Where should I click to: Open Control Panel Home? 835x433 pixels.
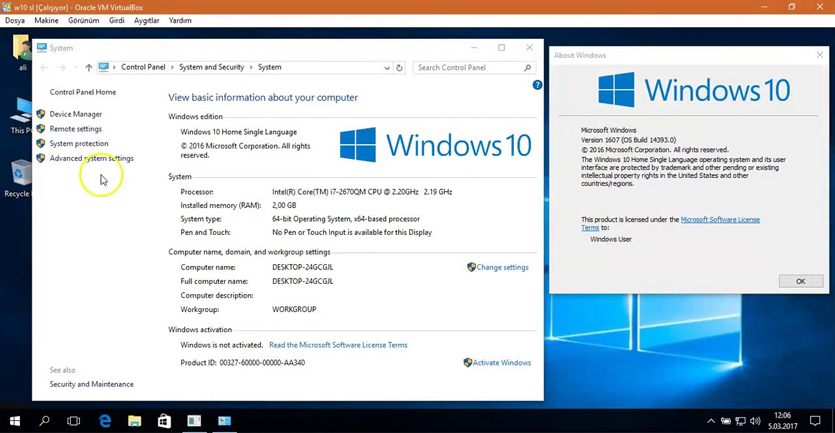click(83, 92)
